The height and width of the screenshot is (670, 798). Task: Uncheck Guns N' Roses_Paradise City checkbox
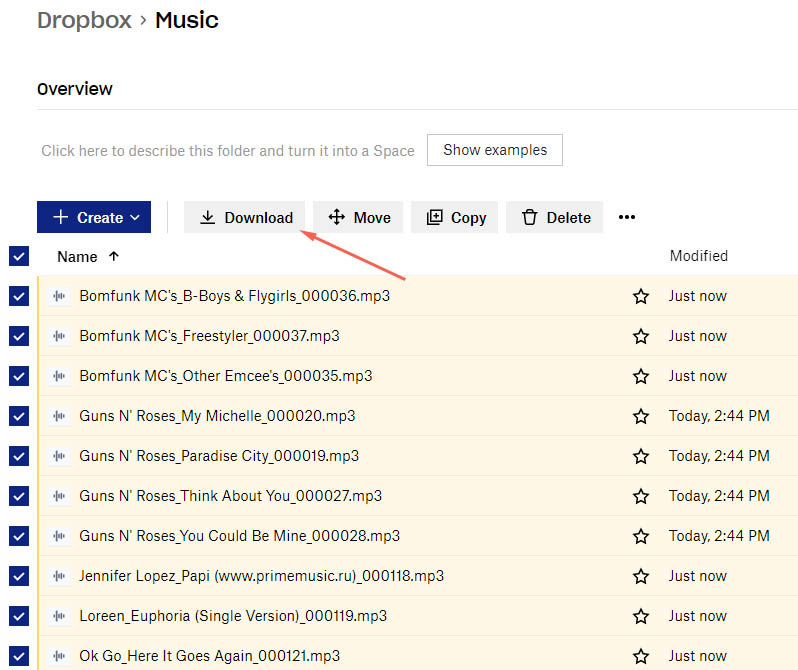click(19, 456)
